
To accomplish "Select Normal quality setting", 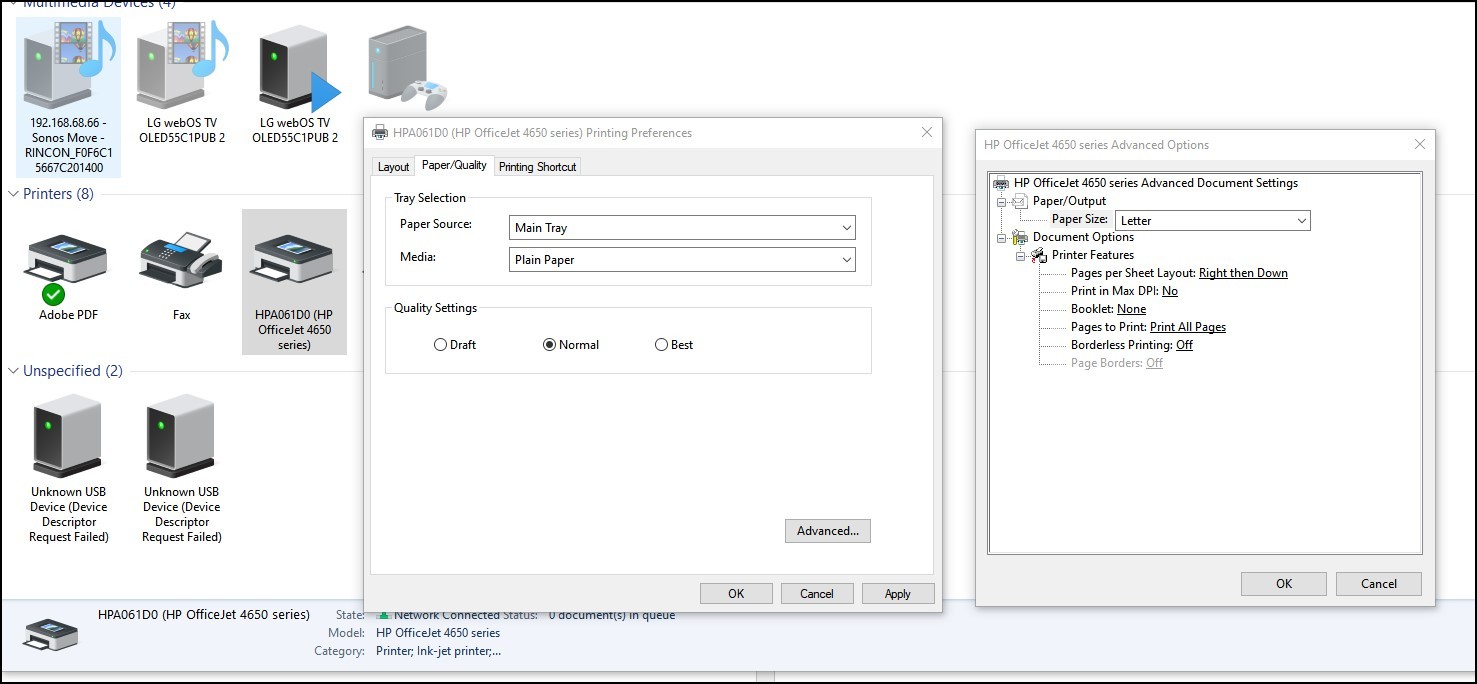I will pos(550,344).
